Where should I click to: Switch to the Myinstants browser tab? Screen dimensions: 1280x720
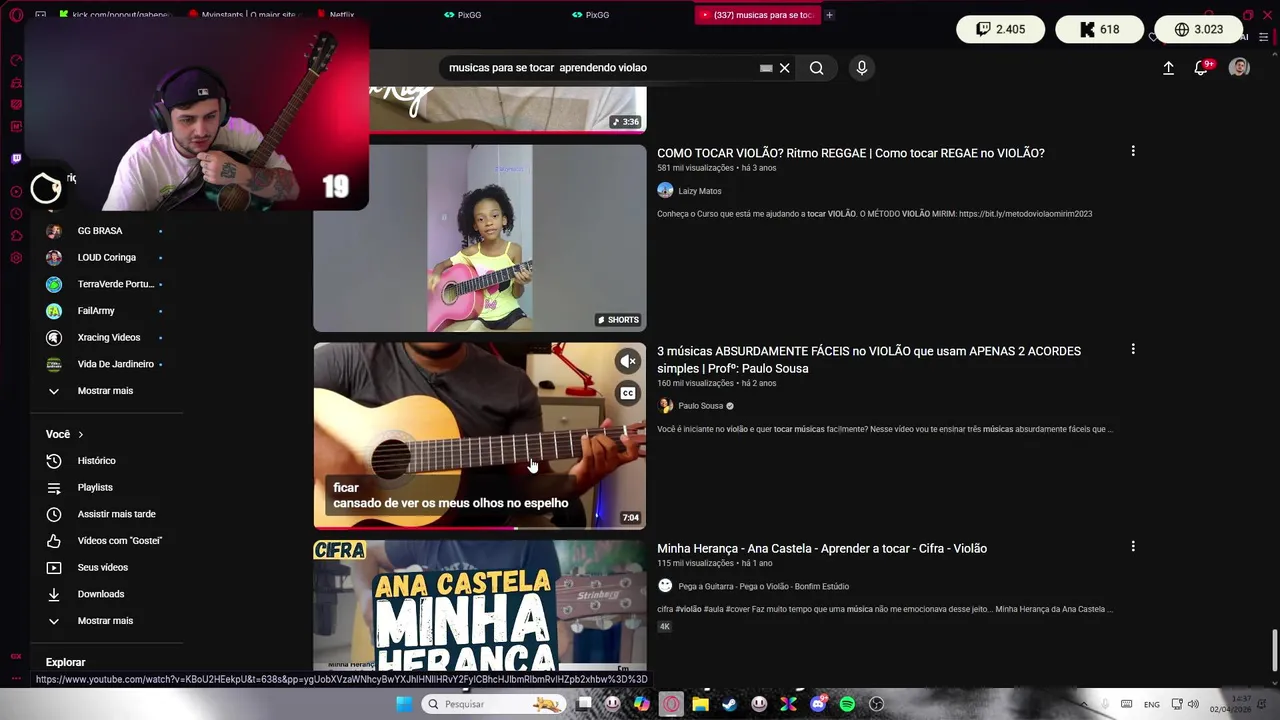[x=246, y=15]
